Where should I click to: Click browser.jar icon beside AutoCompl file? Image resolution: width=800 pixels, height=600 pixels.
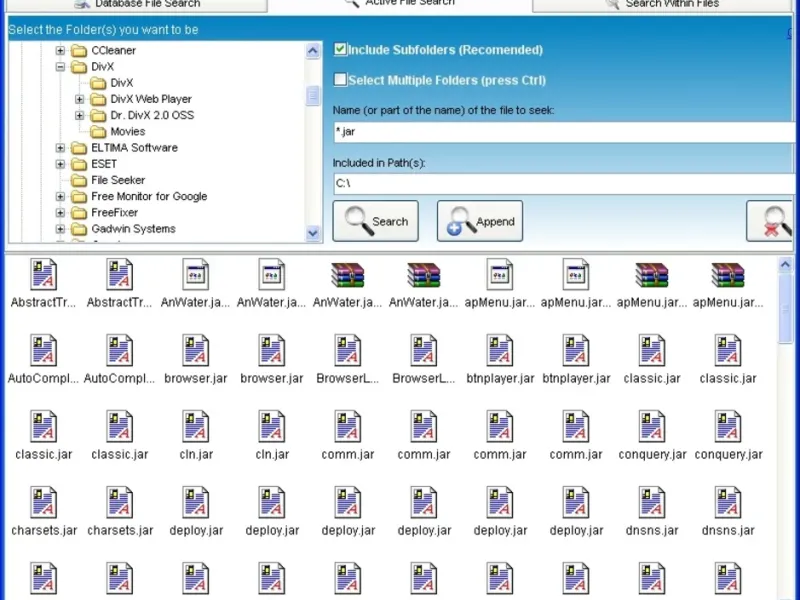pyautogui.click(x=195, y=351)
